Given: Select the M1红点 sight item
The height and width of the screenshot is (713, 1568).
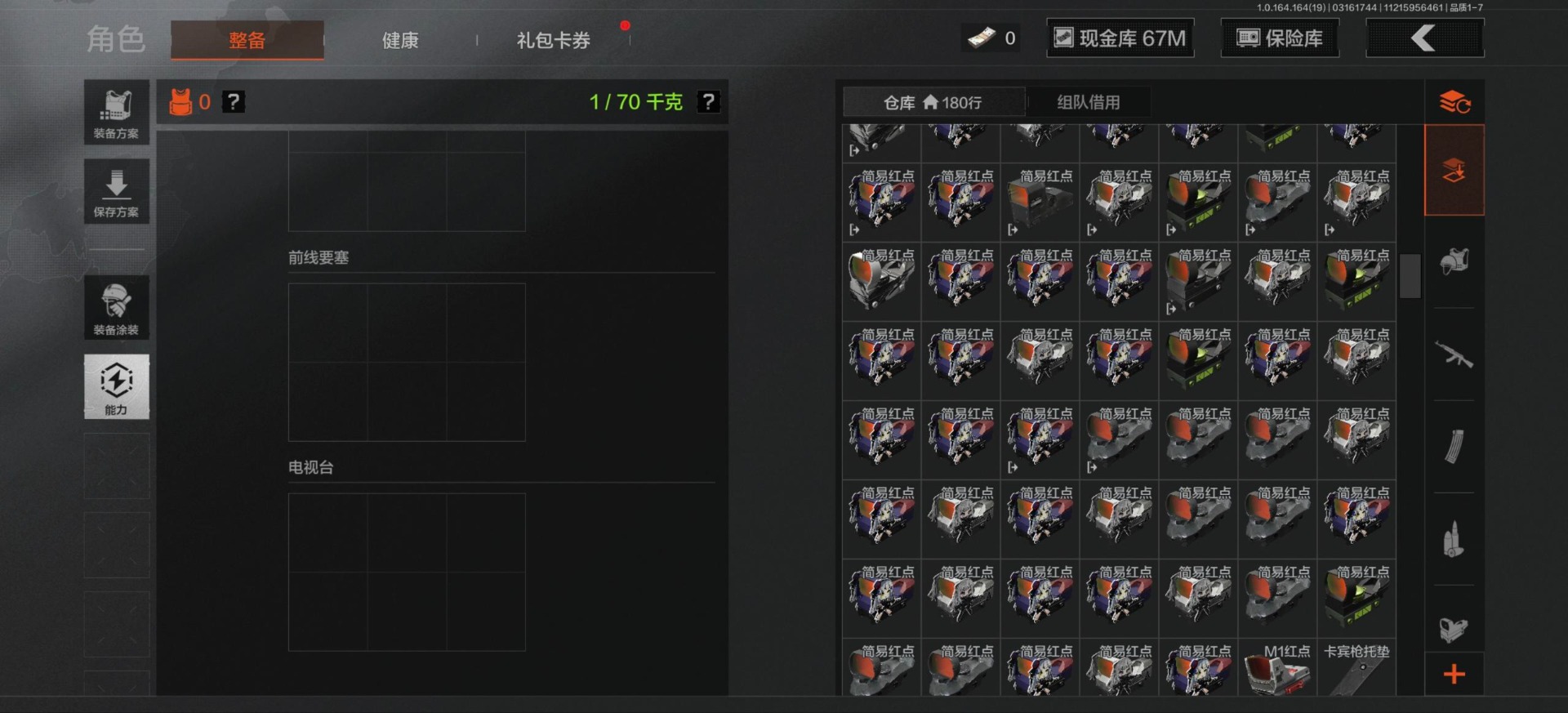Looking at the screenshot, I should click(x=1277, y=668).
